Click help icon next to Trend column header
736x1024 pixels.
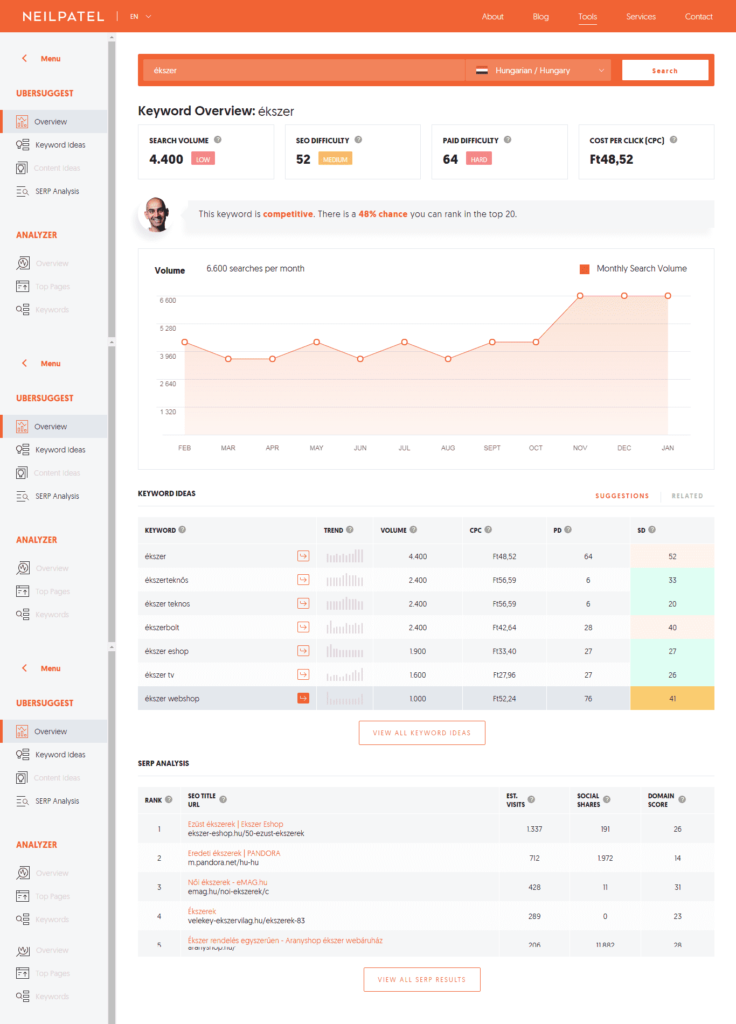[349, 530]
